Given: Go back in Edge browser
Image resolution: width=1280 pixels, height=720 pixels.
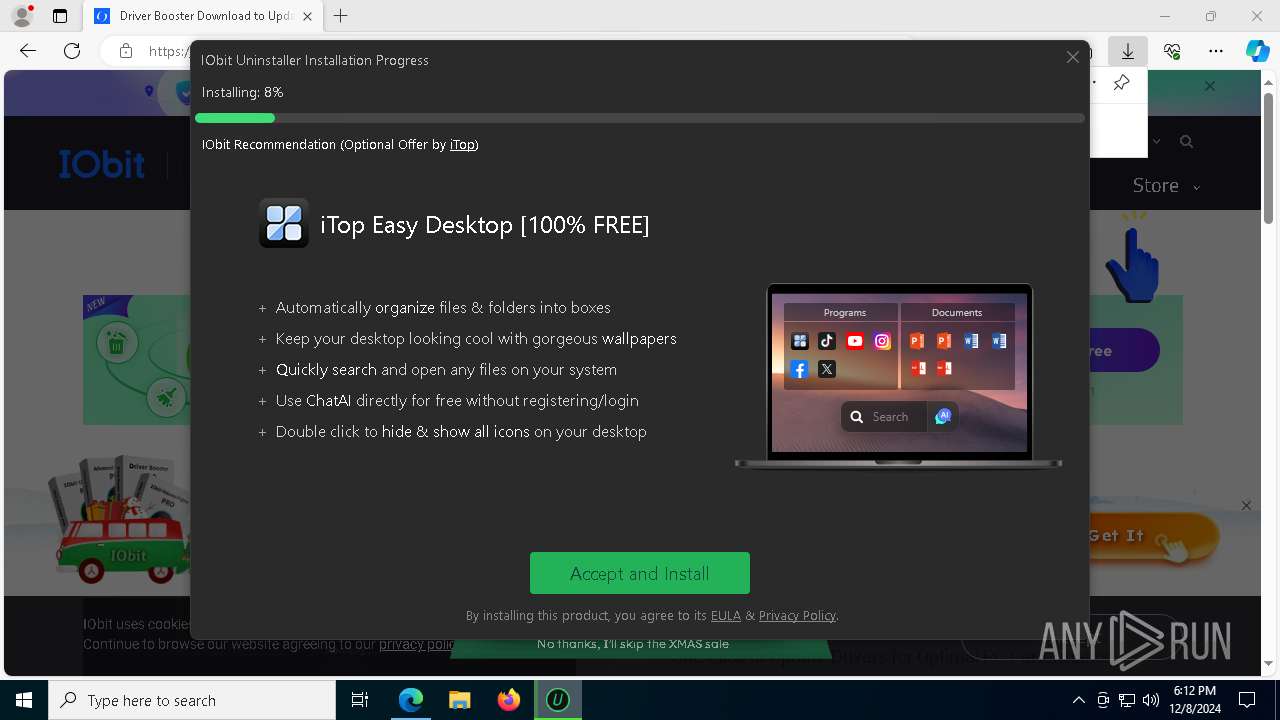Looking at the screenshot, I should (x=28, y=51).
